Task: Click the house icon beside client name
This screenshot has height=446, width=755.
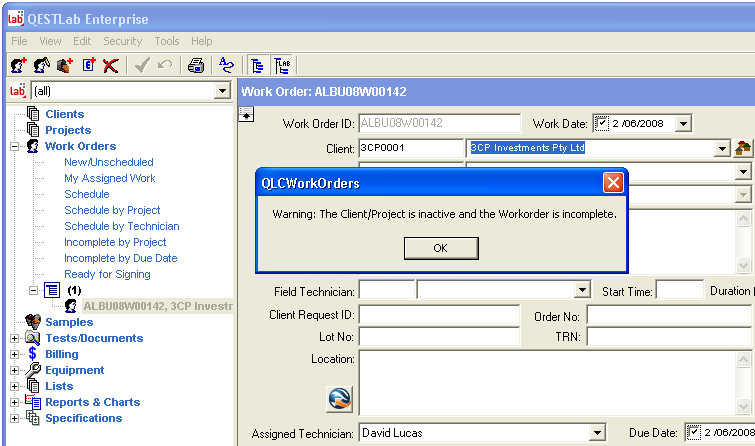Action: (743, 148)
